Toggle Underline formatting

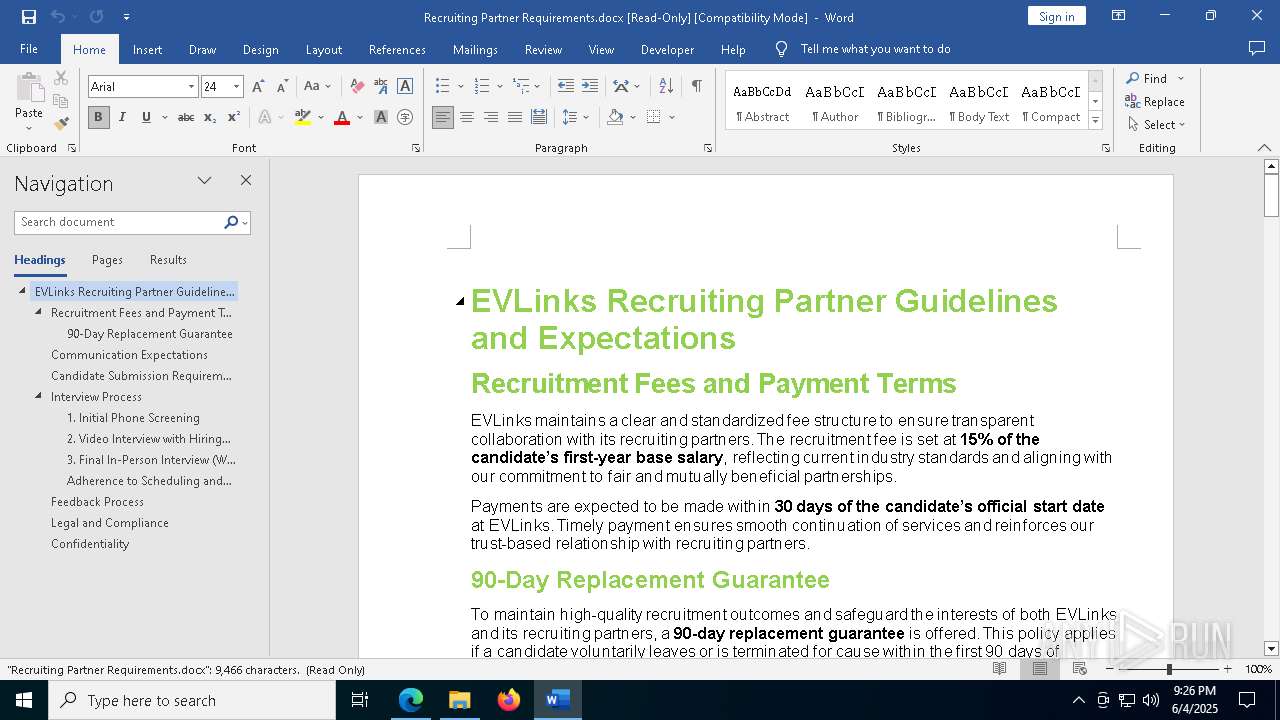click(146, 117)
